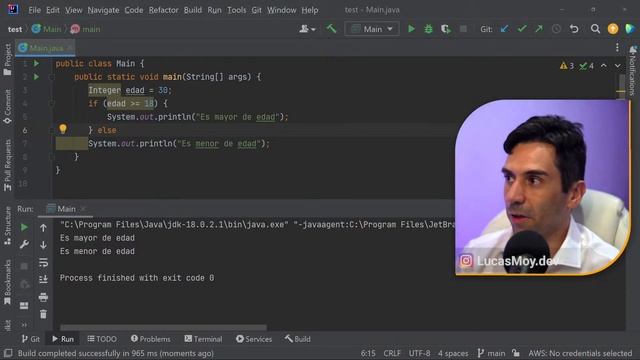Open the Problems bottom tool tab
The height and width of the screenshot is (360, 640).
click(x=151, y=339)
